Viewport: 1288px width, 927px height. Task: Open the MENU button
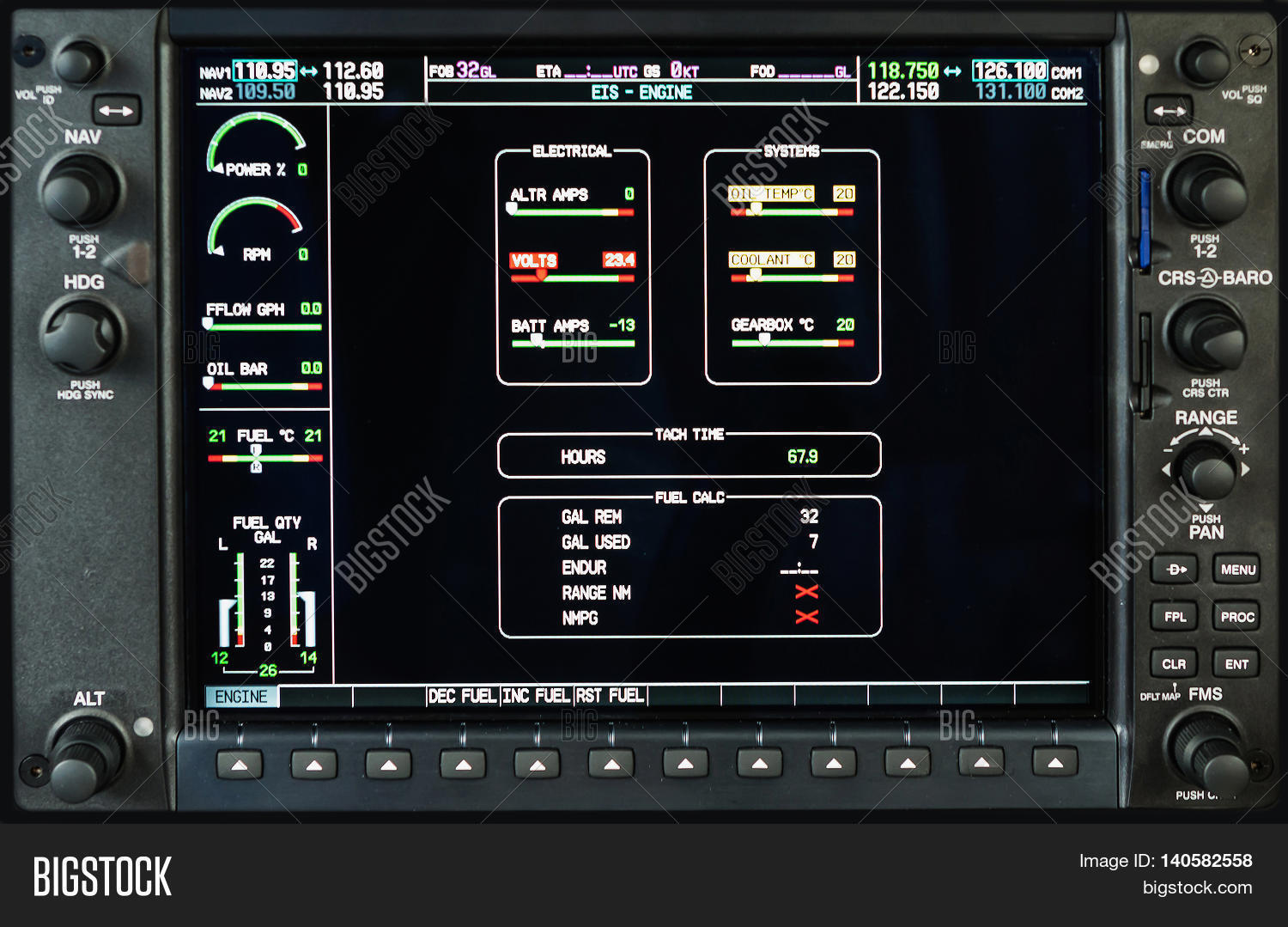(1237, 570)
